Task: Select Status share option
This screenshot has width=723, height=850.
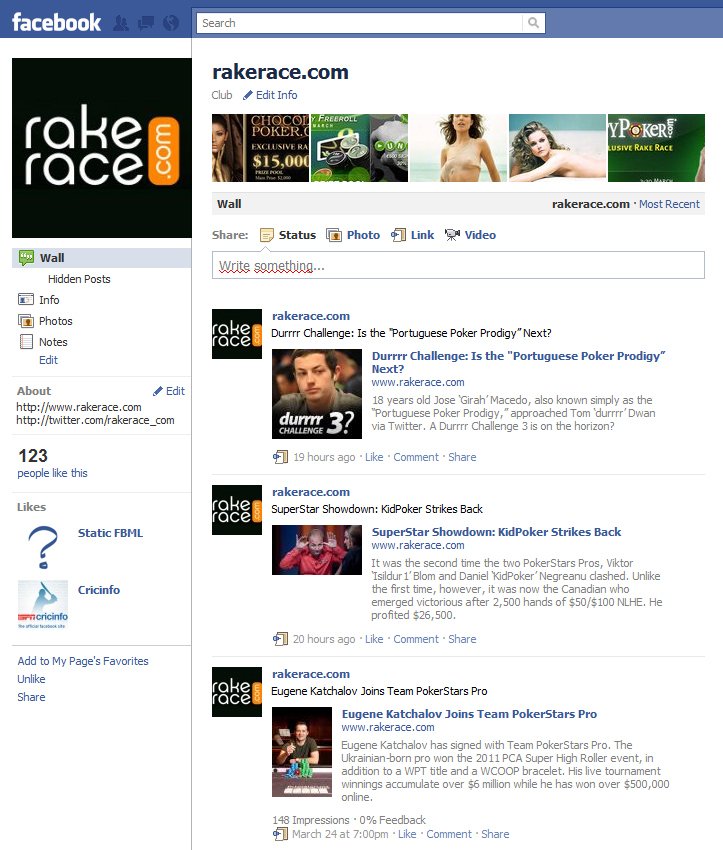Action: click(x=297, y=235)
